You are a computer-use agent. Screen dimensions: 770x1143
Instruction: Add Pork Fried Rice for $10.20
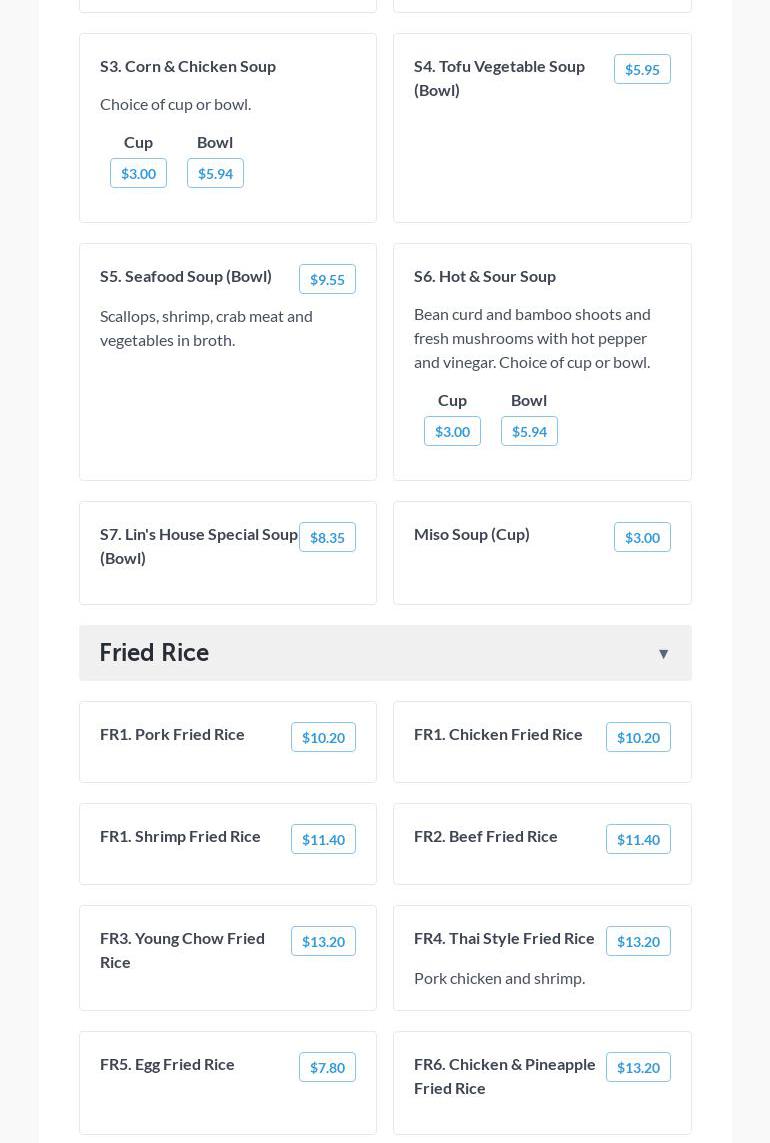pos(323,737)
